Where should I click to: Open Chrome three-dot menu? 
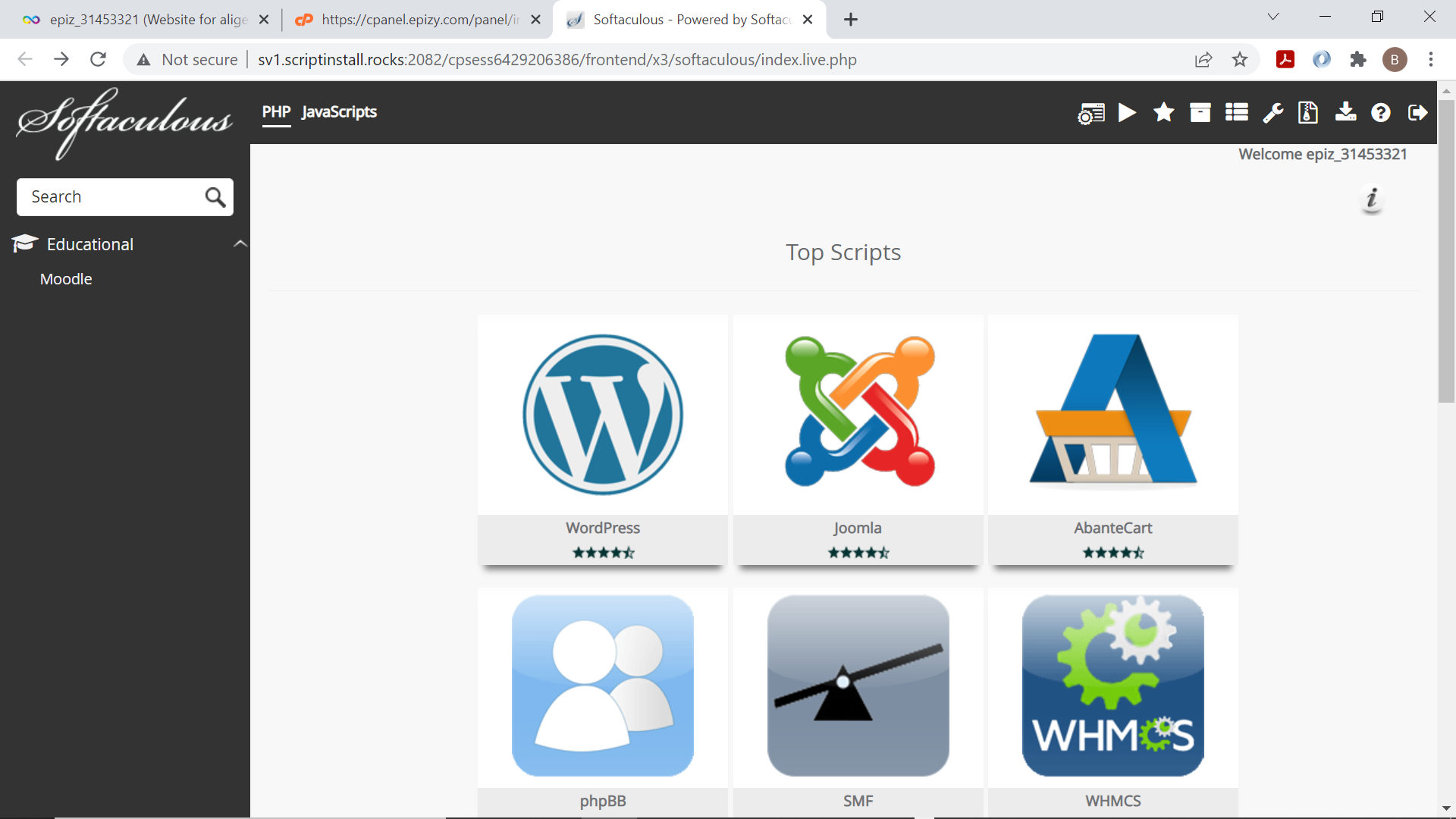click(1431, 59)
